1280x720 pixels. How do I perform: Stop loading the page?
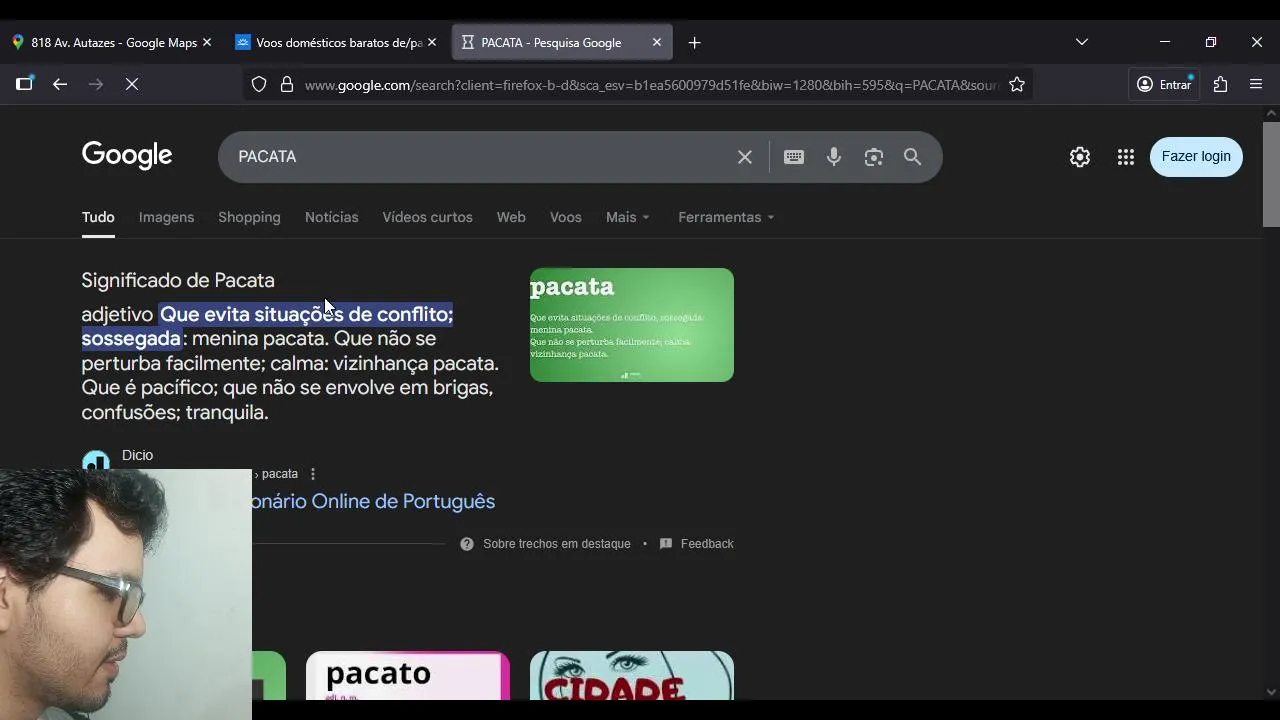click(x=132, y=85)
